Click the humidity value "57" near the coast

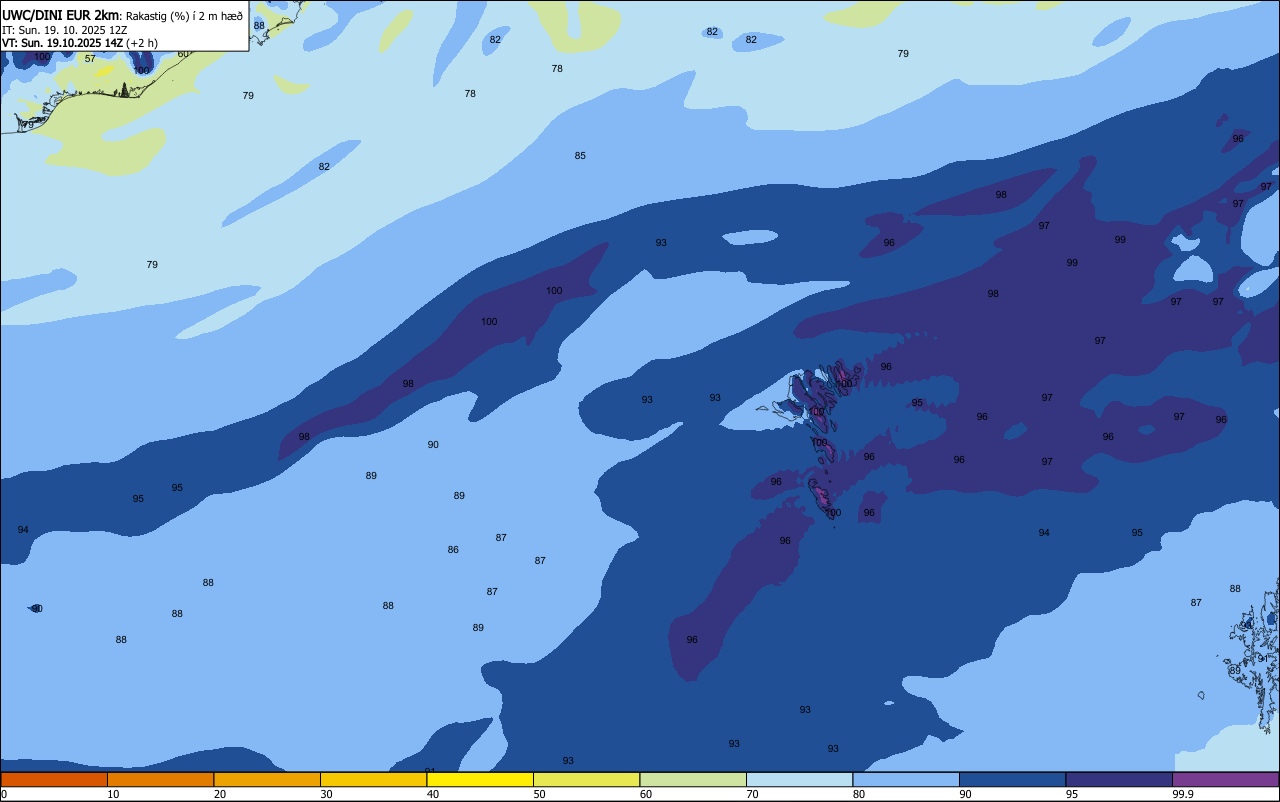click(90, 59)
